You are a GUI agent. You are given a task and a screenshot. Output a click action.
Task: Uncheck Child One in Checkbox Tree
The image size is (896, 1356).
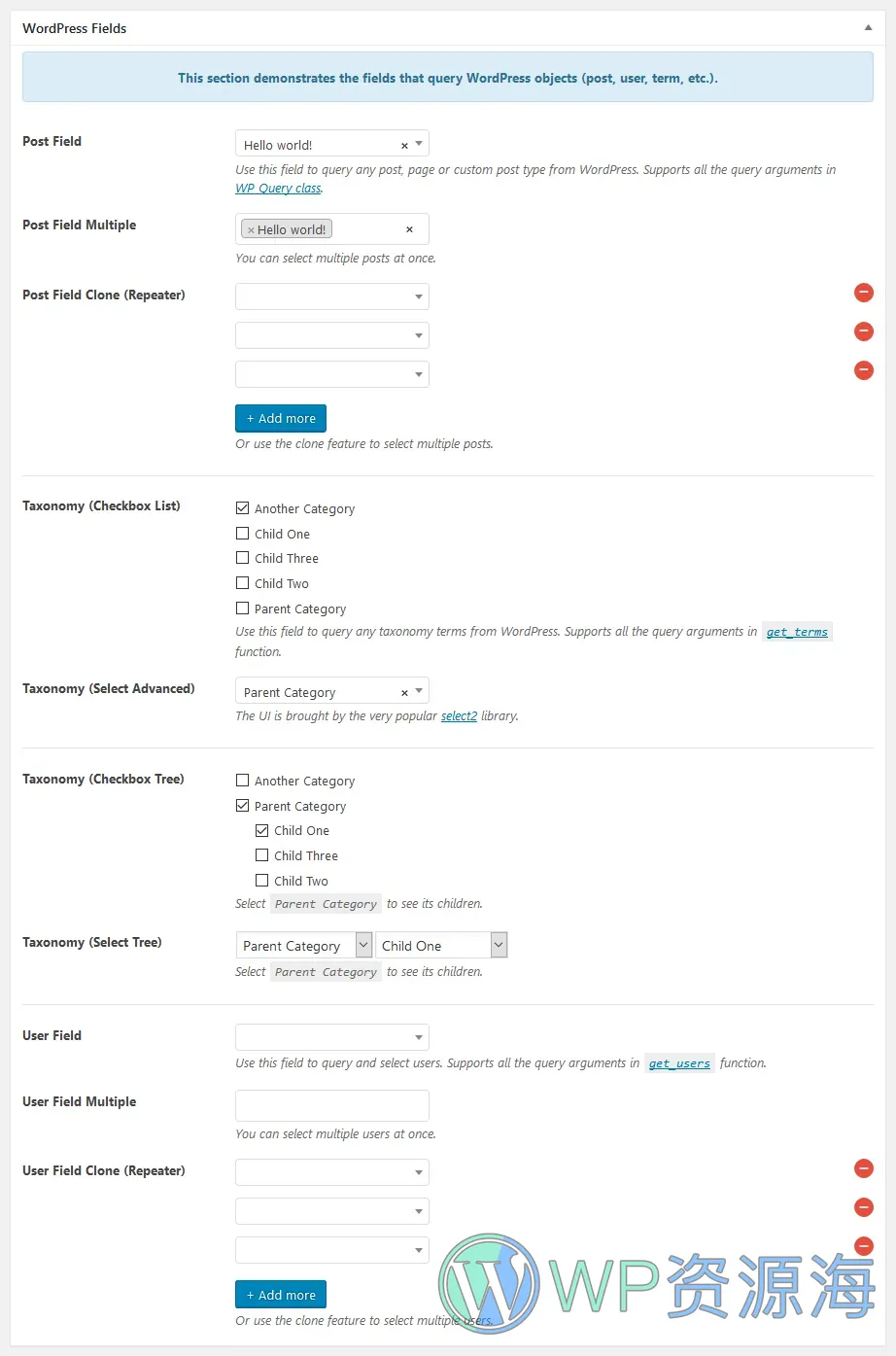[x=262, y=830]
